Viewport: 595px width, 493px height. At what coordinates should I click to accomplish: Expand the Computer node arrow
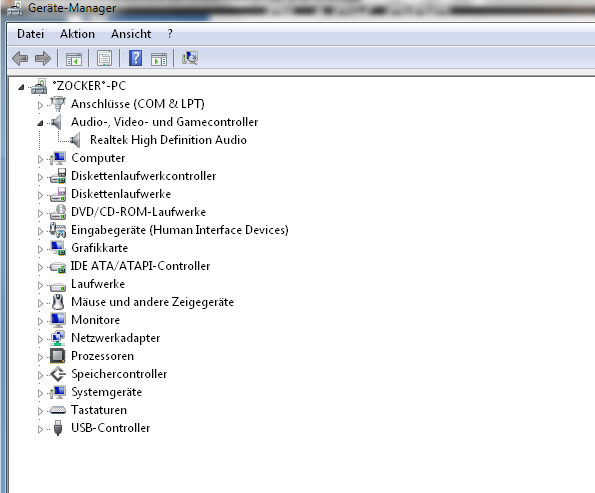pos(40,159)
